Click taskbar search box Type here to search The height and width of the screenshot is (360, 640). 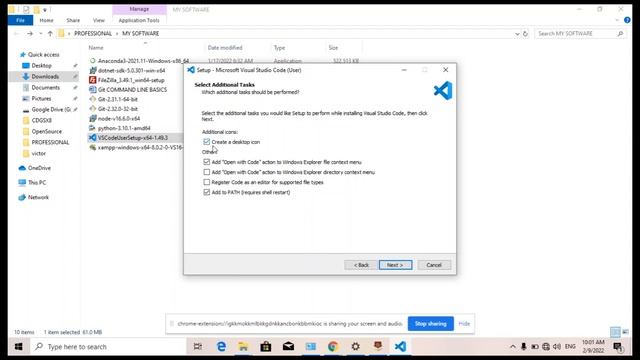point(108,347)
